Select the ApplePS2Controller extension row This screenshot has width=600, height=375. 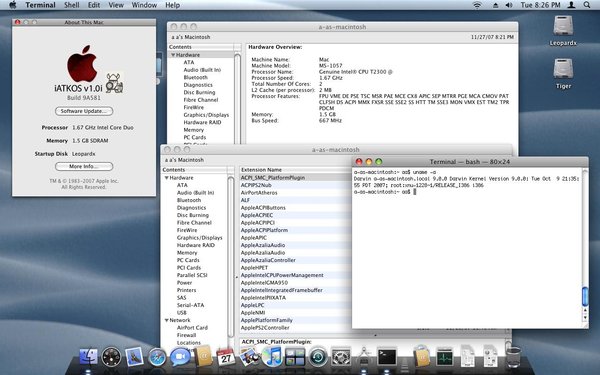point(295,328)
